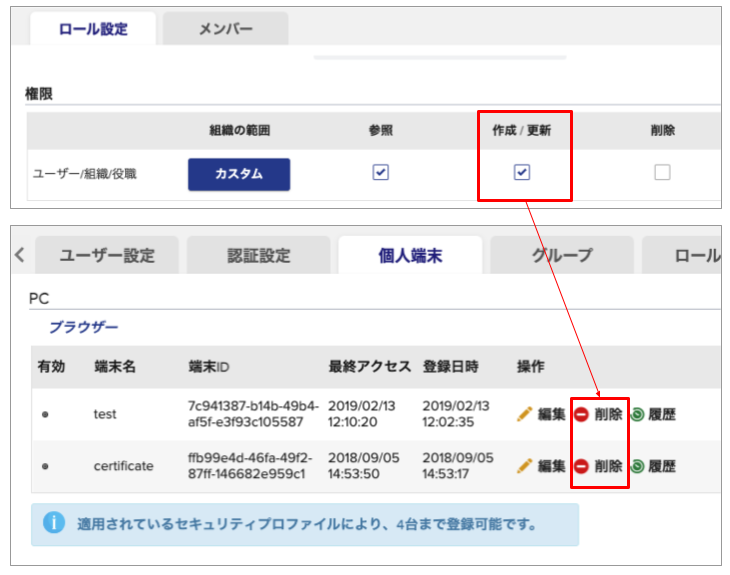Viewport: 730px width, 575px height.
Task: Click 編集 link for certificate device
Action: (x=552, y=466)
